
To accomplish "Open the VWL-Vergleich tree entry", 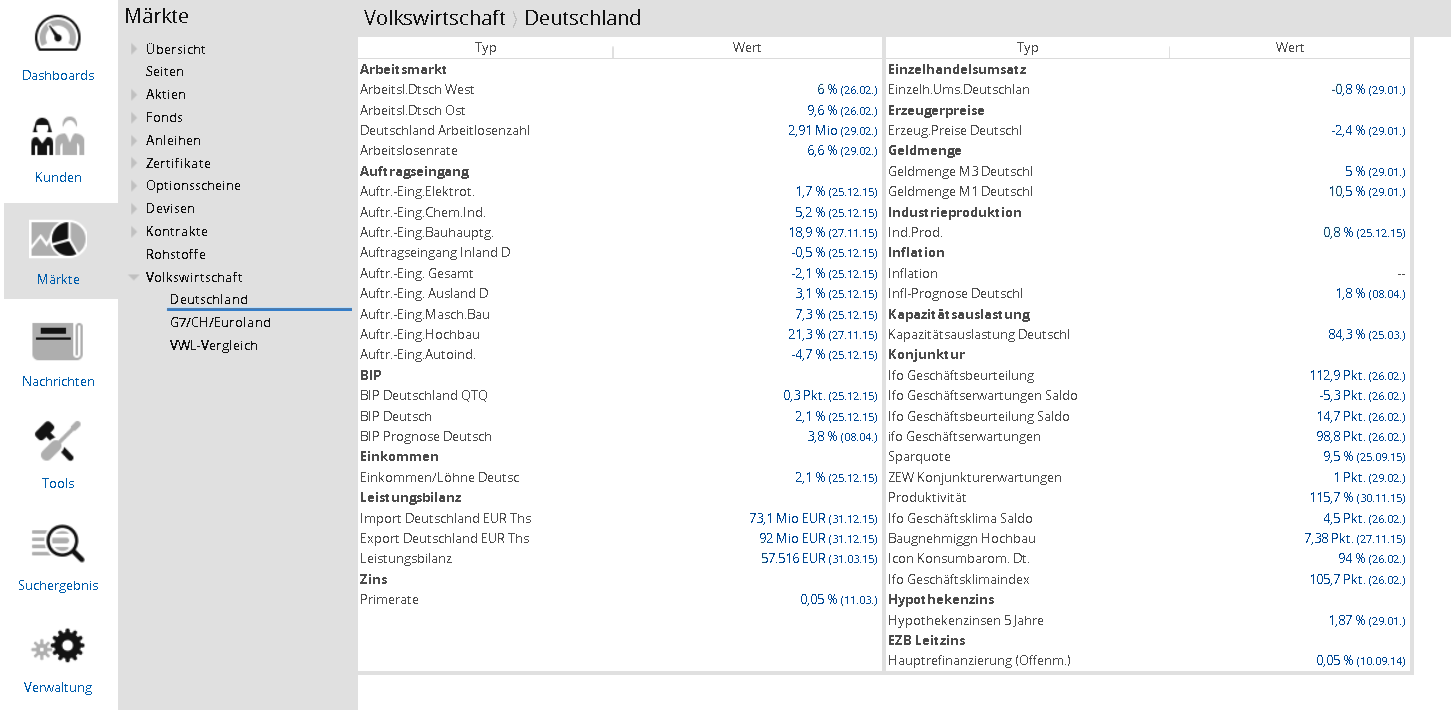I will tap(214, 346).
